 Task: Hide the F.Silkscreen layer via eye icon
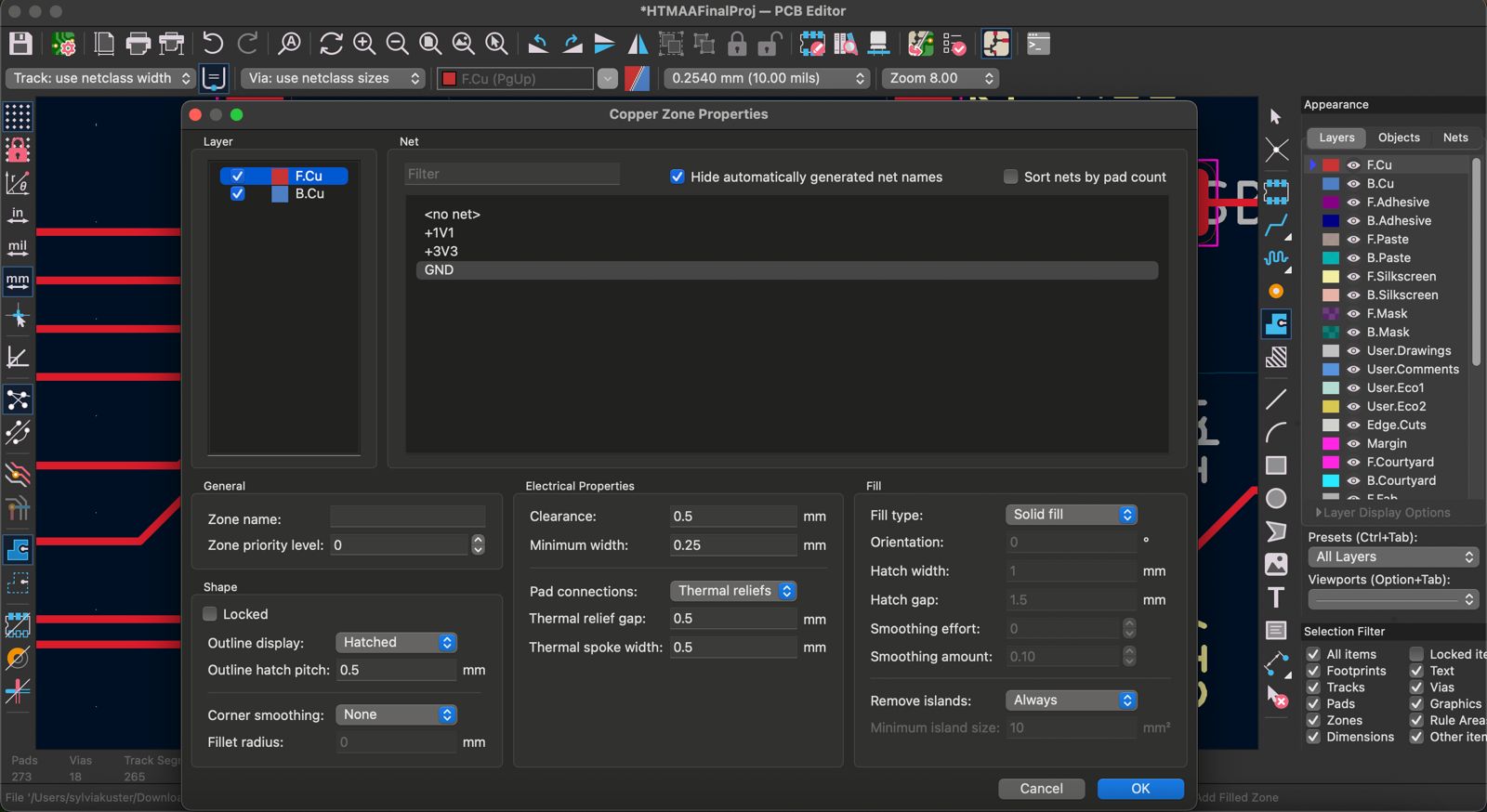(x=1353, y=276)
